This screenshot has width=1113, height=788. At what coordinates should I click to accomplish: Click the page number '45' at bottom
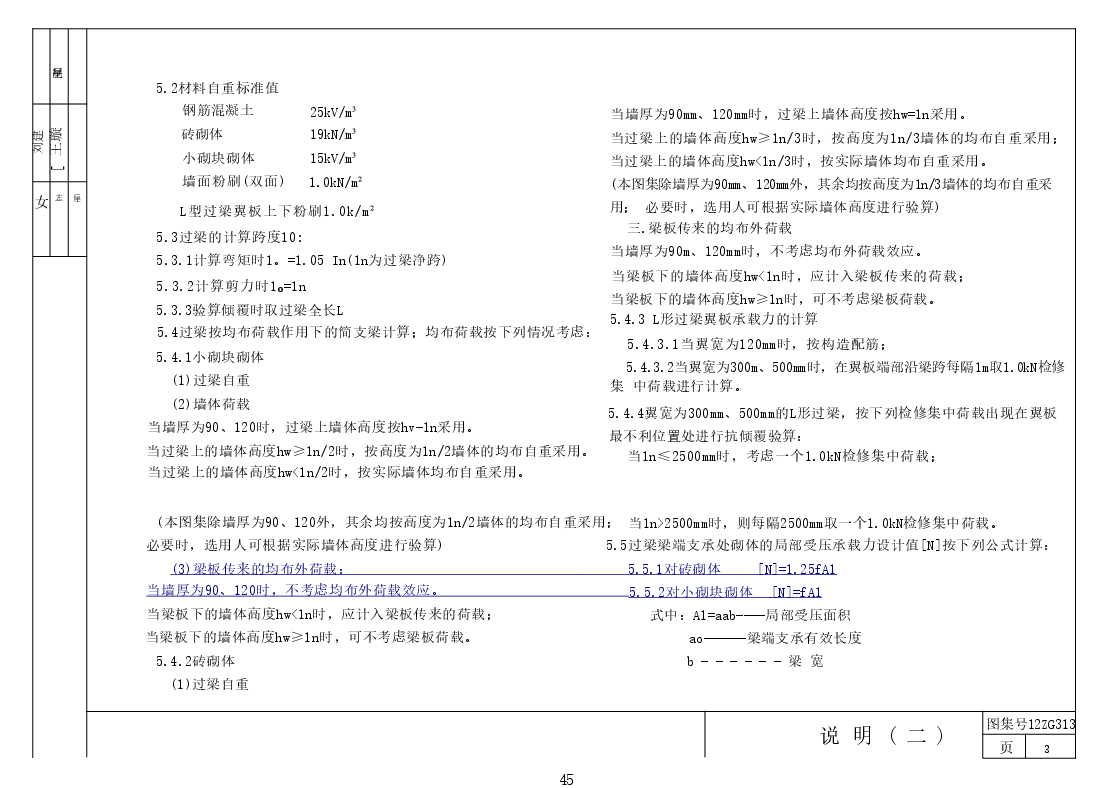566,779
